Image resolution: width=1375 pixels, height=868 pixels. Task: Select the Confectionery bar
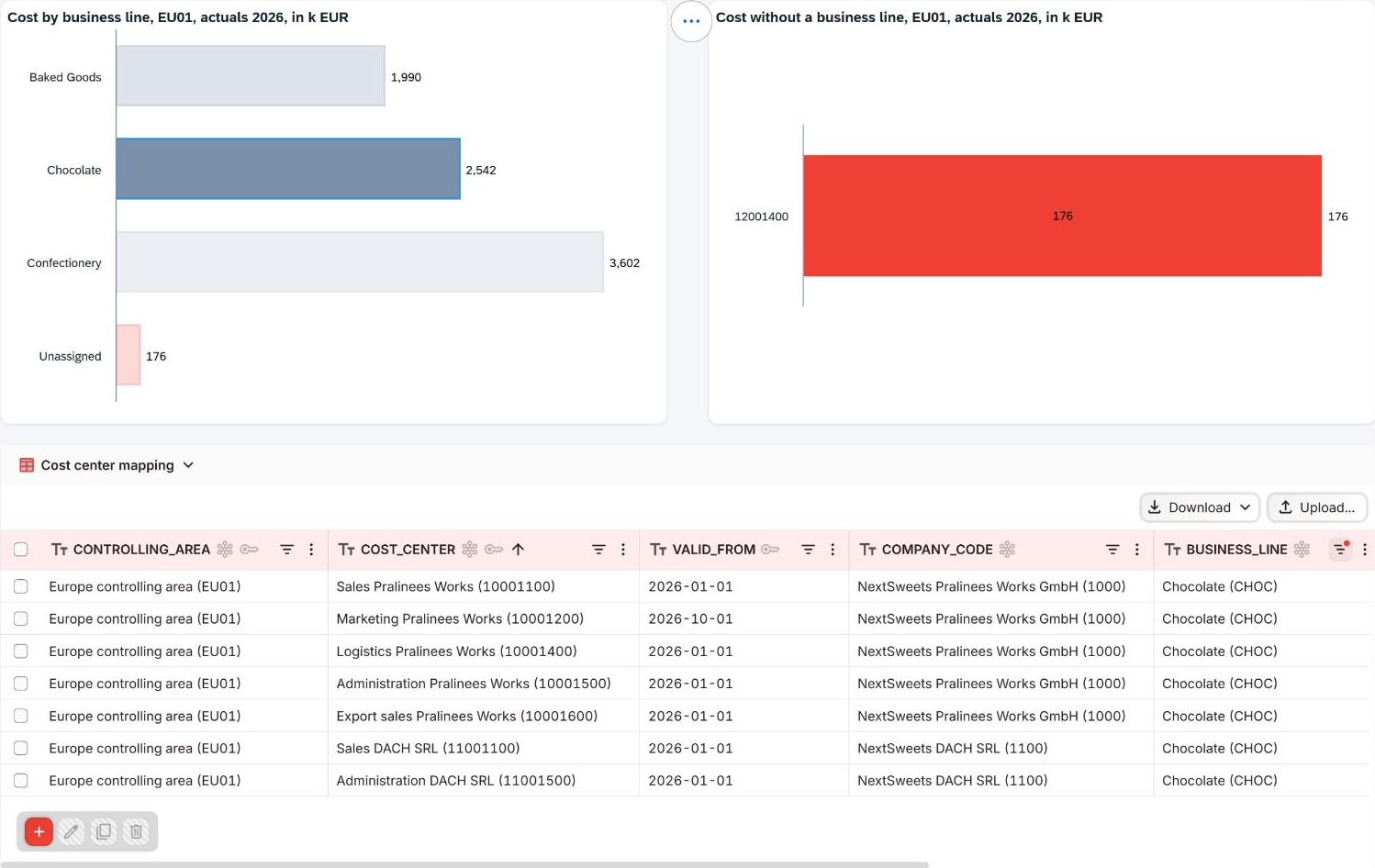[360, 262]
